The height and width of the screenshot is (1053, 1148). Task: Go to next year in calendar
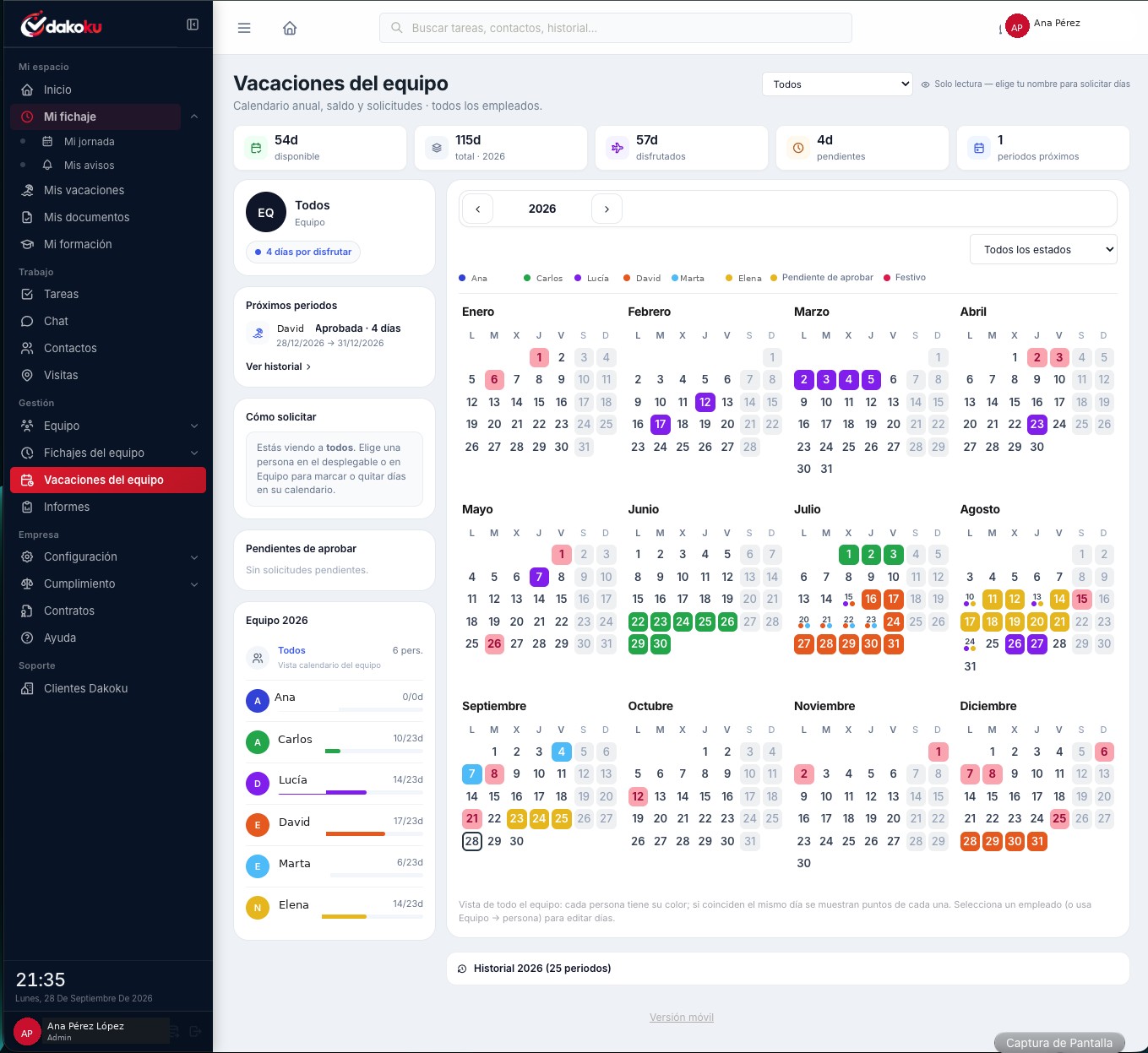click(x=607, y=209)
